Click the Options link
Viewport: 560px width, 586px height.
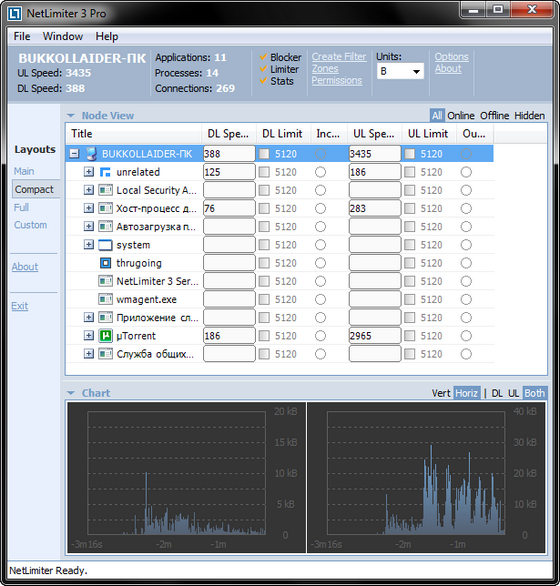[451, 57]
